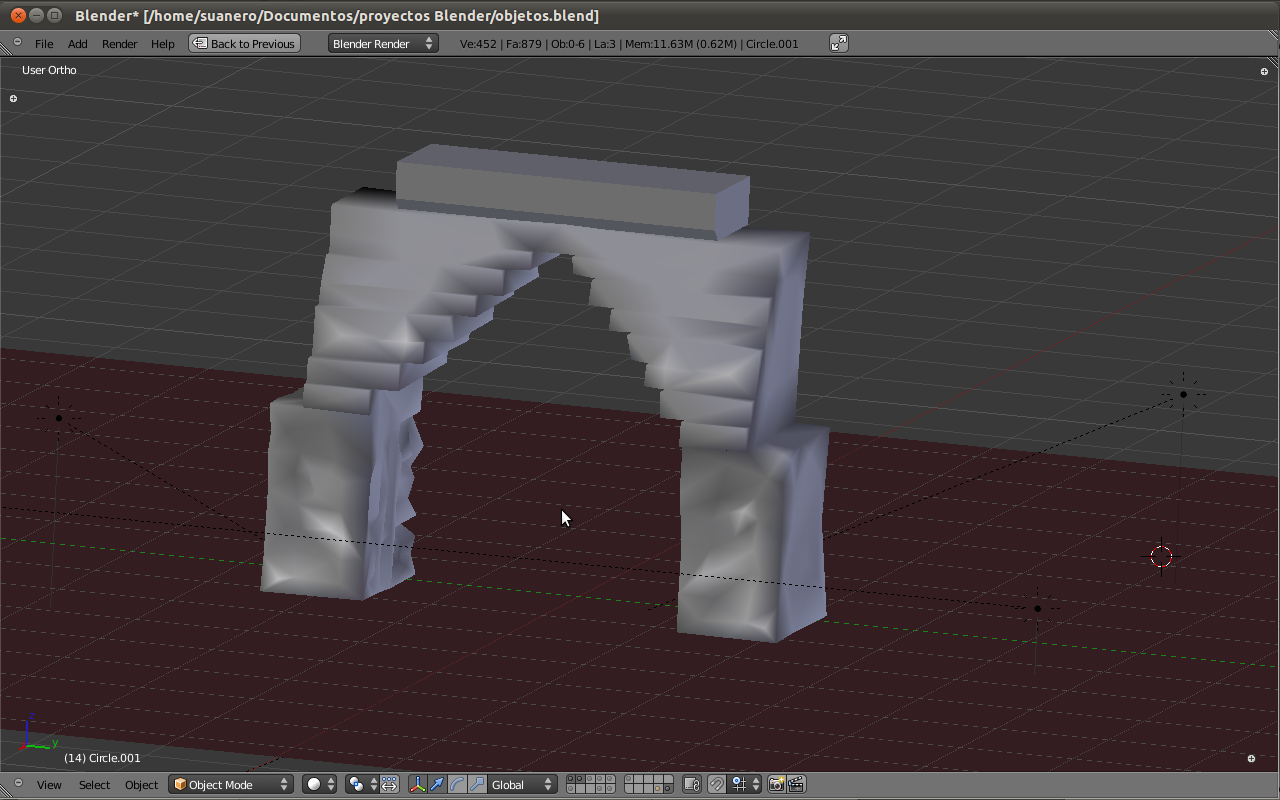The image size is (1280, 800).
Task: Select the scale manipulator icon
Action: coord(477,785)
